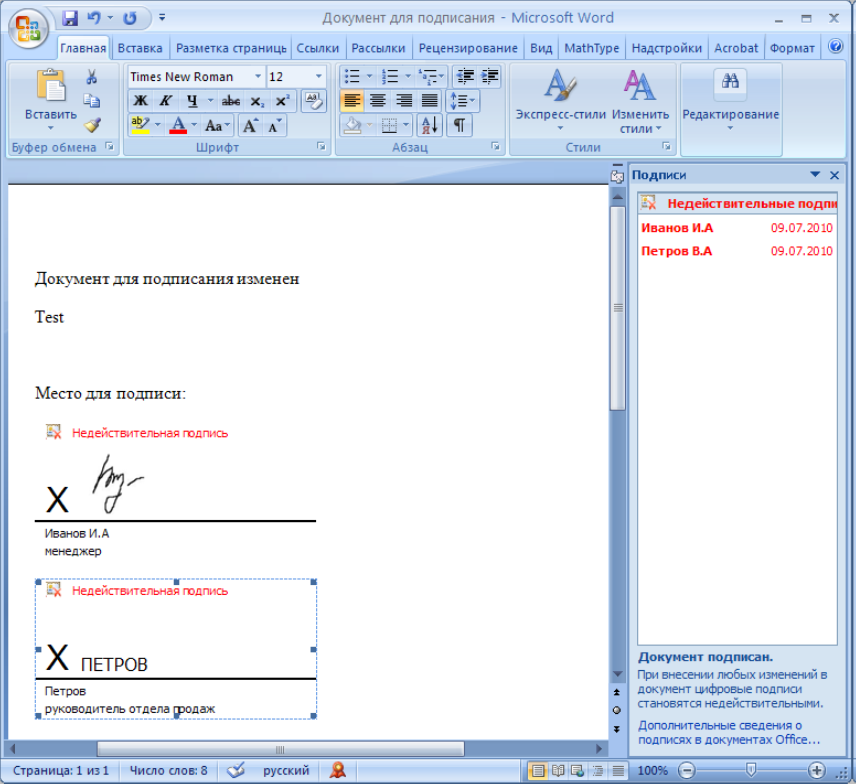Screen dimensions: 856x784
Task: Shrink font size icon
Action: point(274,126)
